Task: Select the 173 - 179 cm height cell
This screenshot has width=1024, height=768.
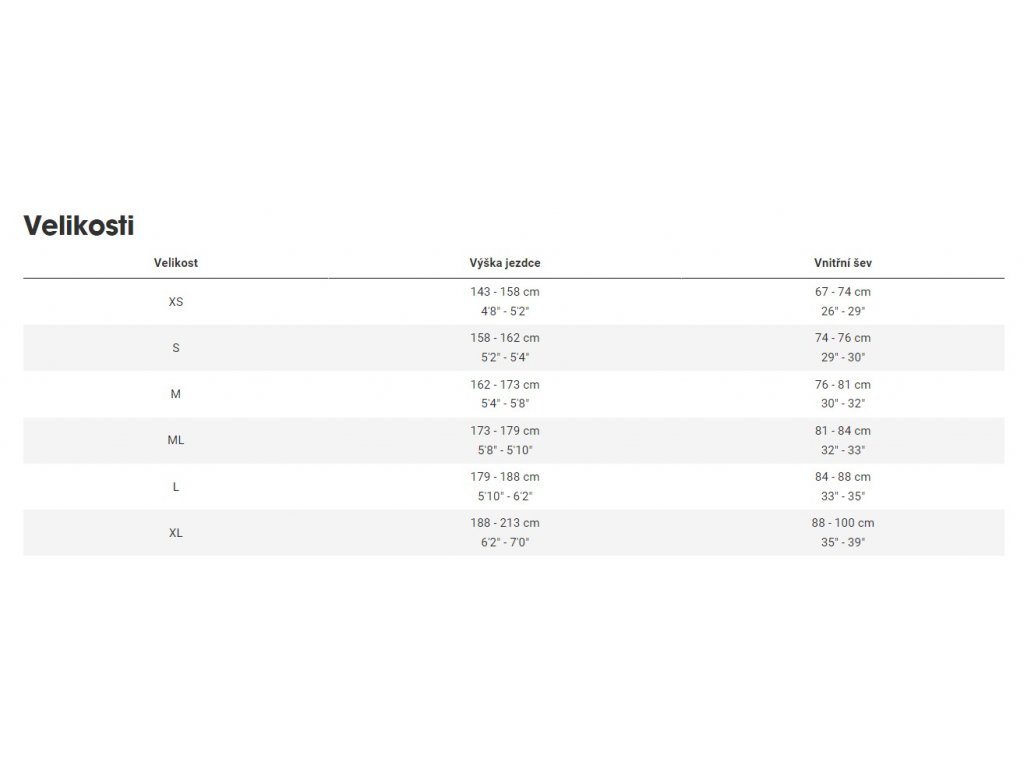Action: tap(505, 440)
